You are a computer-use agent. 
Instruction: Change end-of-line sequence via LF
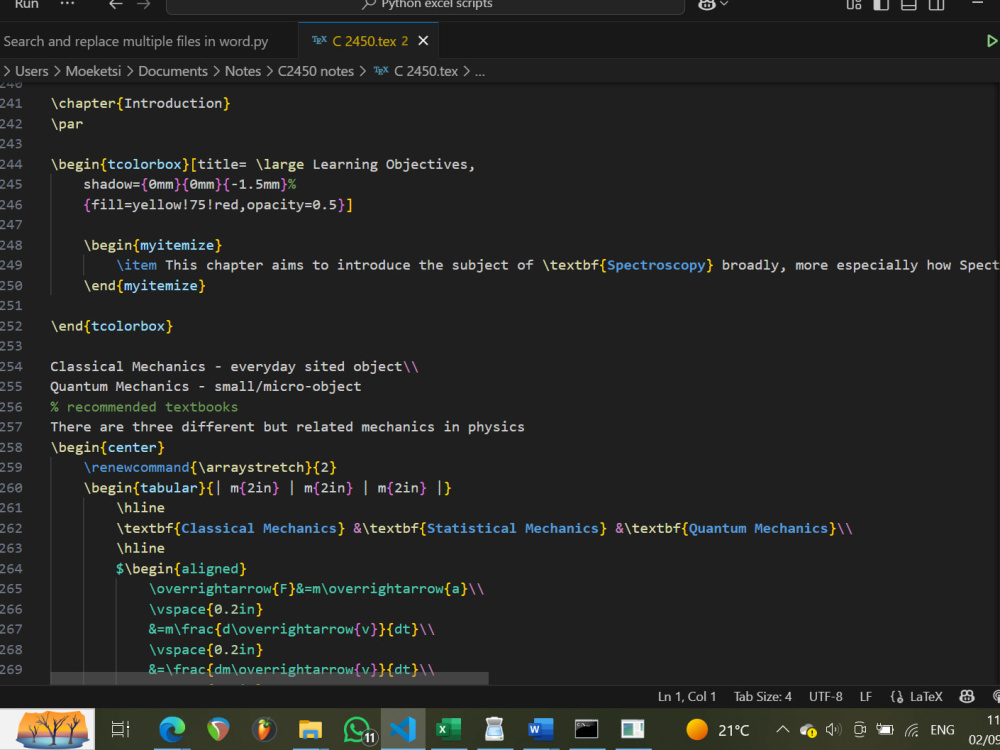point(865,697)
